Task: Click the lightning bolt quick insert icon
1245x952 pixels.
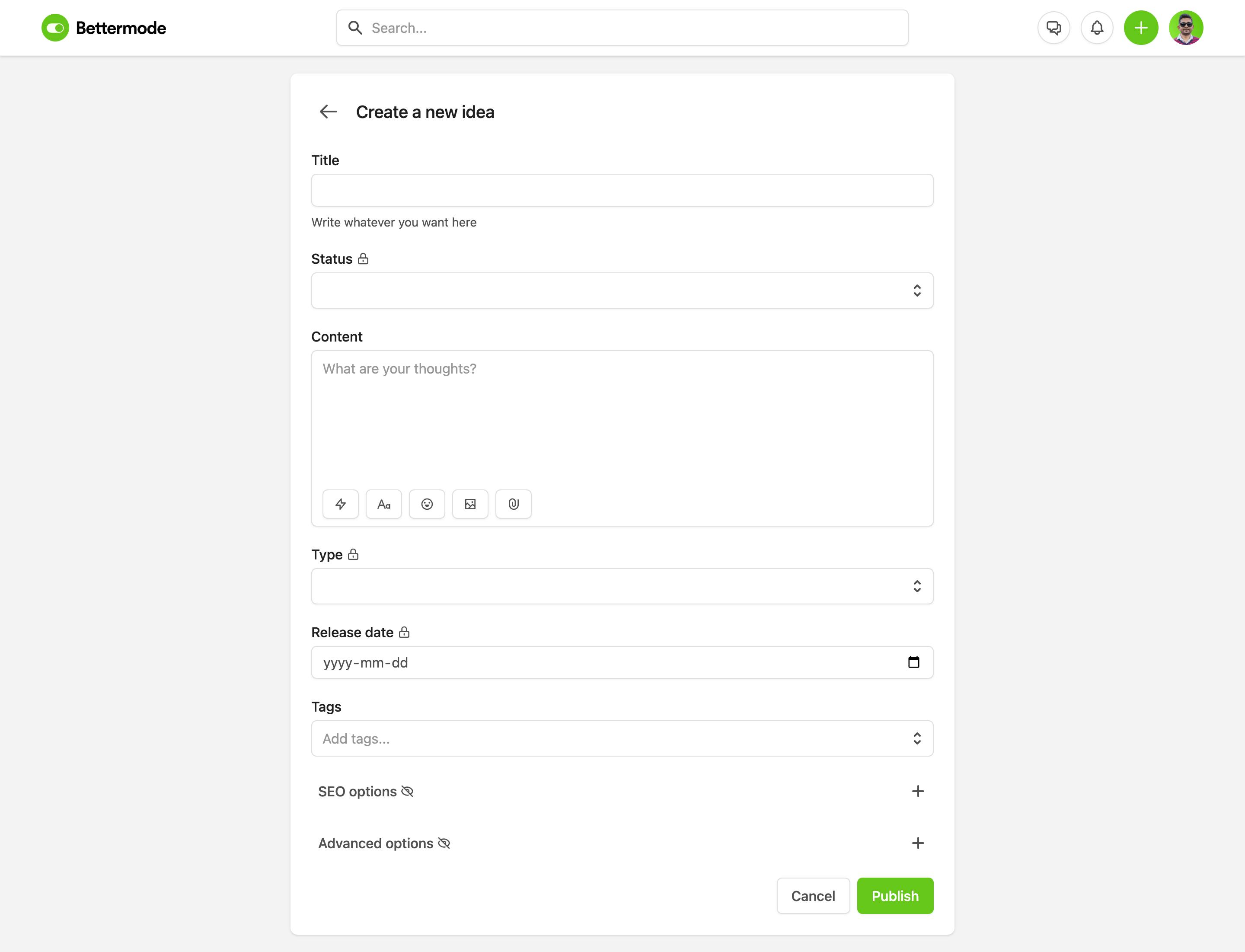Action: (341, 504)
